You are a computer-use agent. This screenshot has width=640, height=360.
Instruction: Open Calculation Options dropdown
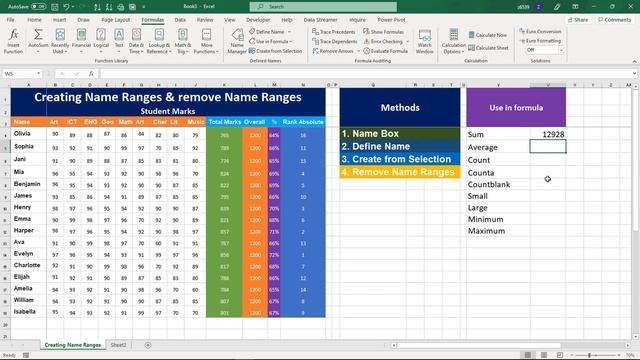pyautogui.click(x=453, y=41)
